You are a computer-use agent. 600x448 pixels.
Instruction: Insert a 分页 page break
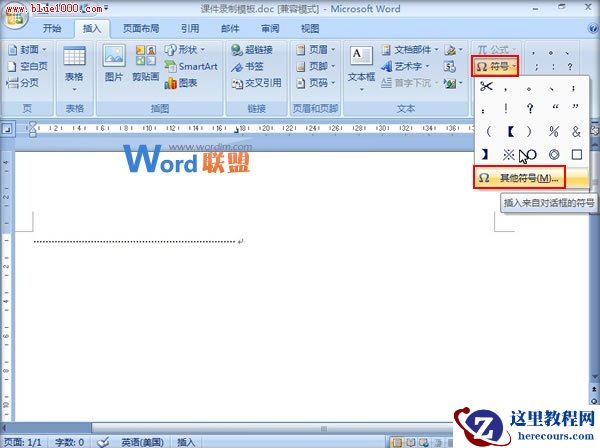tap(23, 83)
